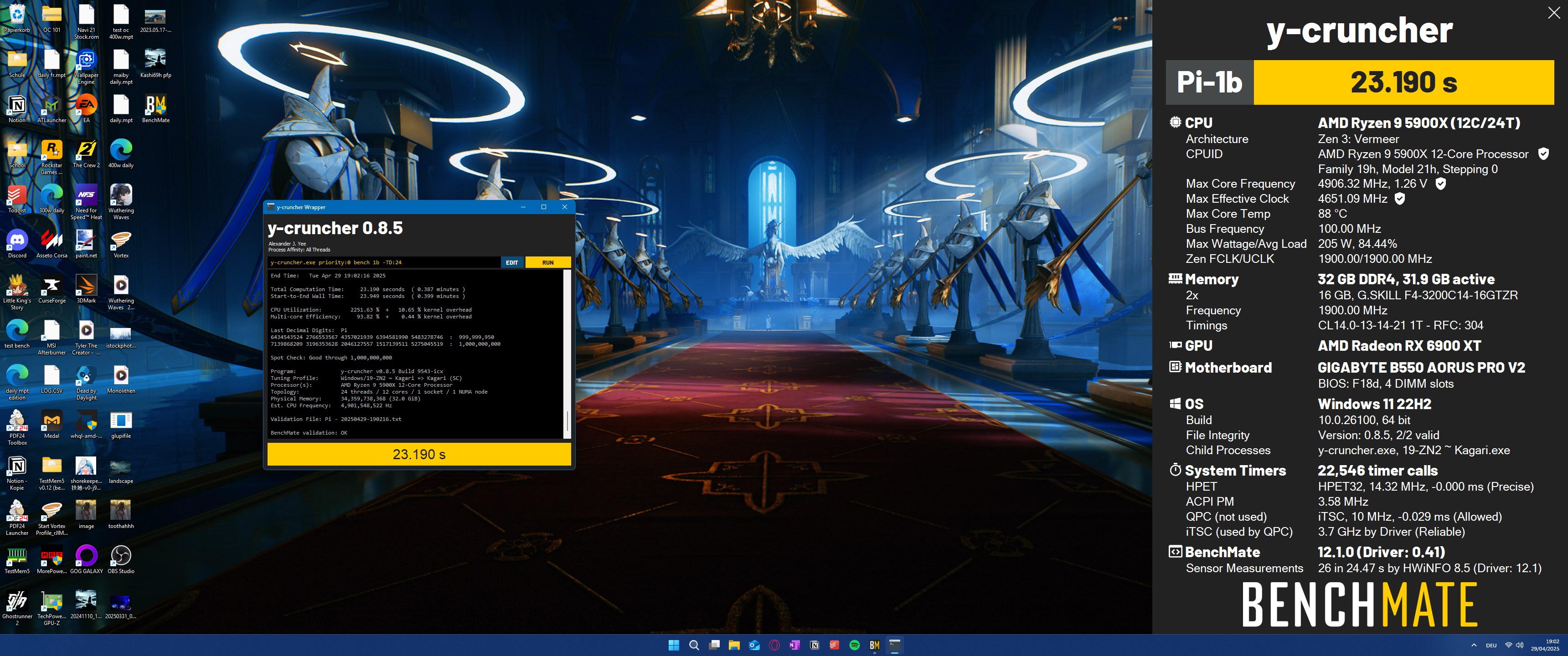Image resolution: width=1568 pixels, height=656 pixels.
Task: Click the taskbar Search icon
Action: click(x=694, y=645)
